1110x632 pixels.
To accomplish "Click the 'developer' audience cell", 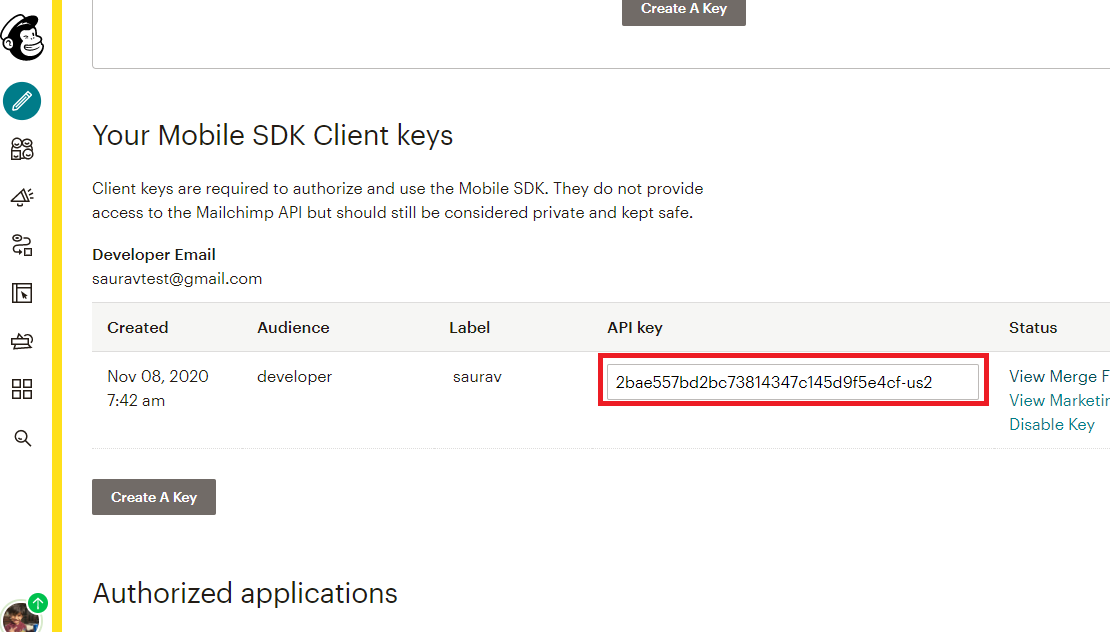I will pyautogui.click(x=294, y=377).
